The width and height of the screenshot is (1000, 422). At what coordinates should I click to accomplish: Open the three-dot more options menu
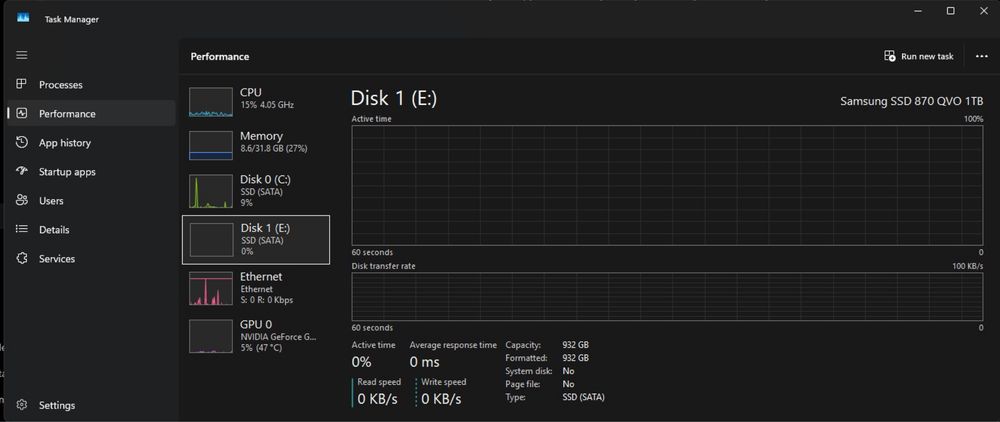[x=982, y=56]
